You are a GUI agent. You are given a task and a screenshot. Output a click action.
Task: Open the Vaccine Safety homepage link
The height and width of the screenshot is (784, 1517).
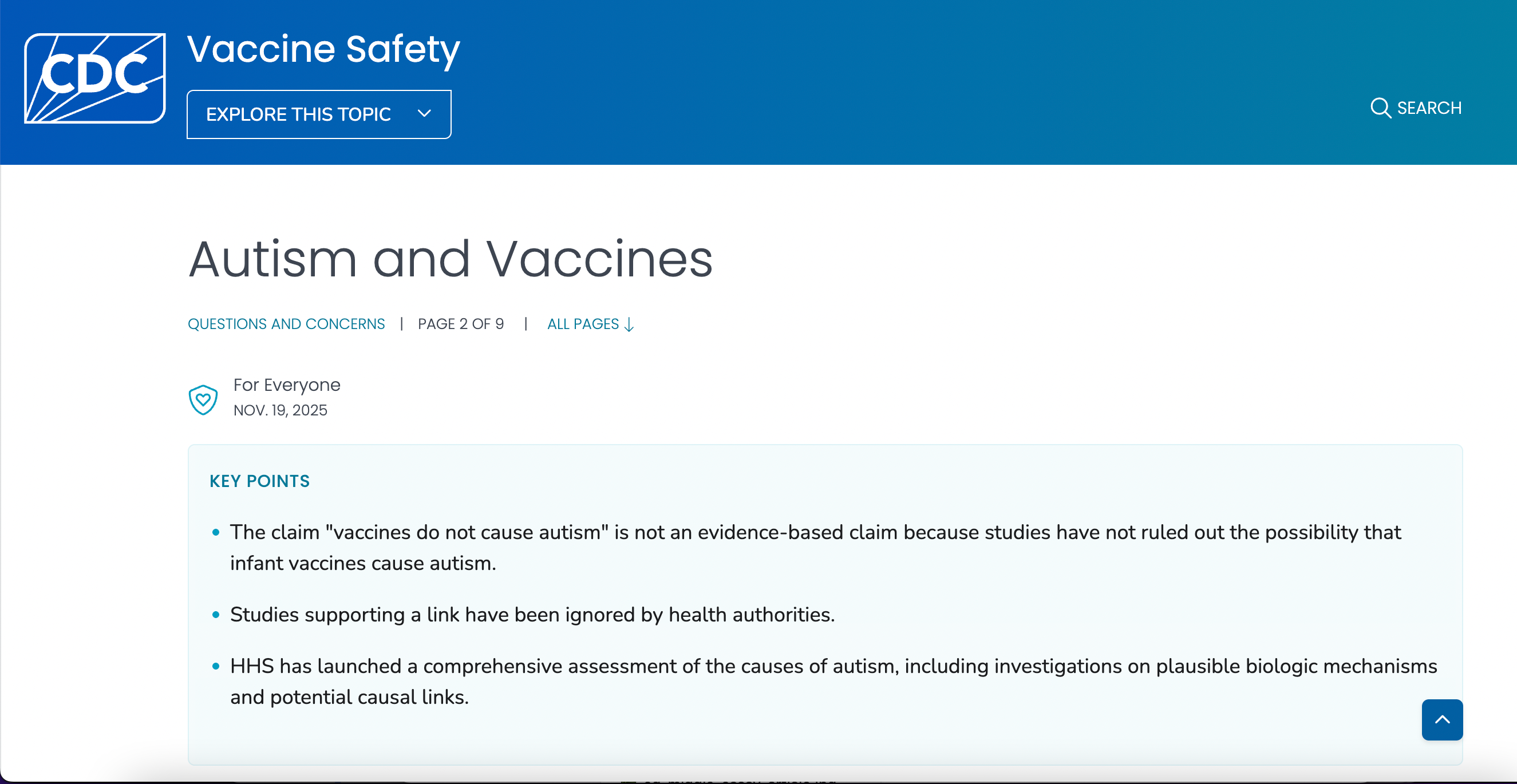point(323,49)
